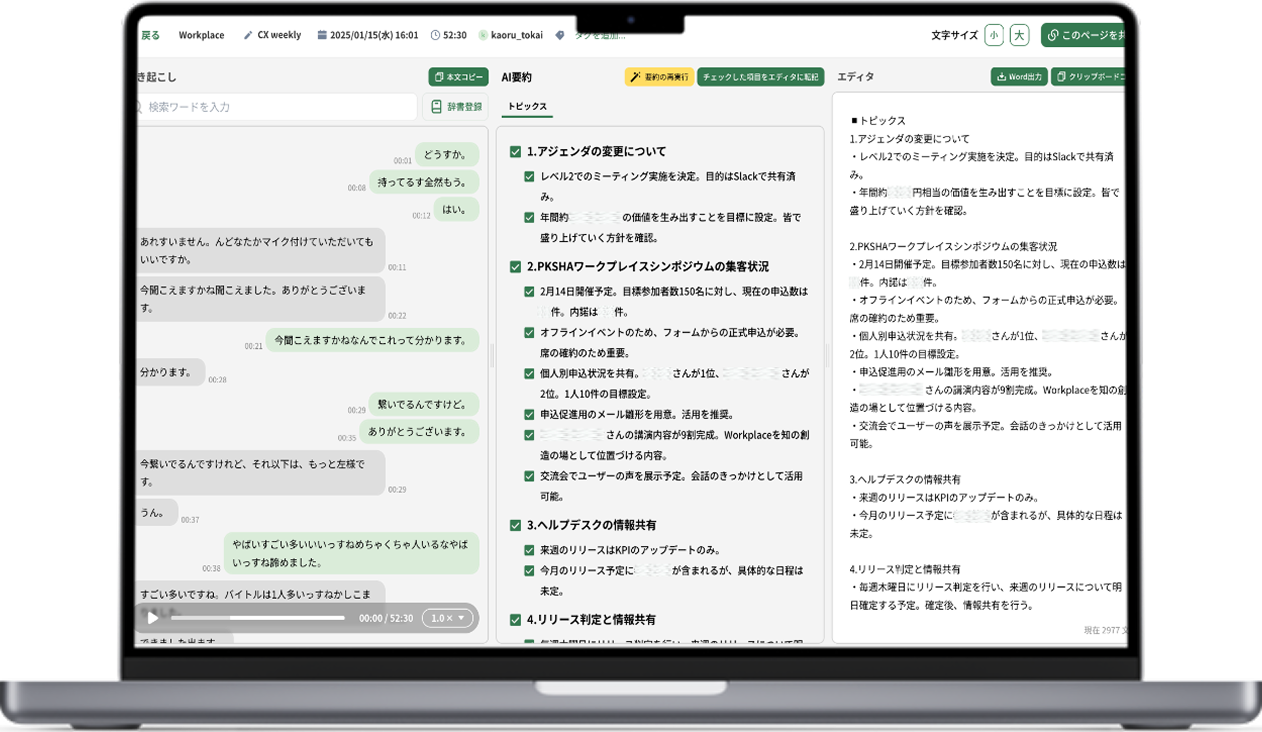Click the クリップボード copy button
This screenshot has width=1262, height=732.
point(1089,77)
